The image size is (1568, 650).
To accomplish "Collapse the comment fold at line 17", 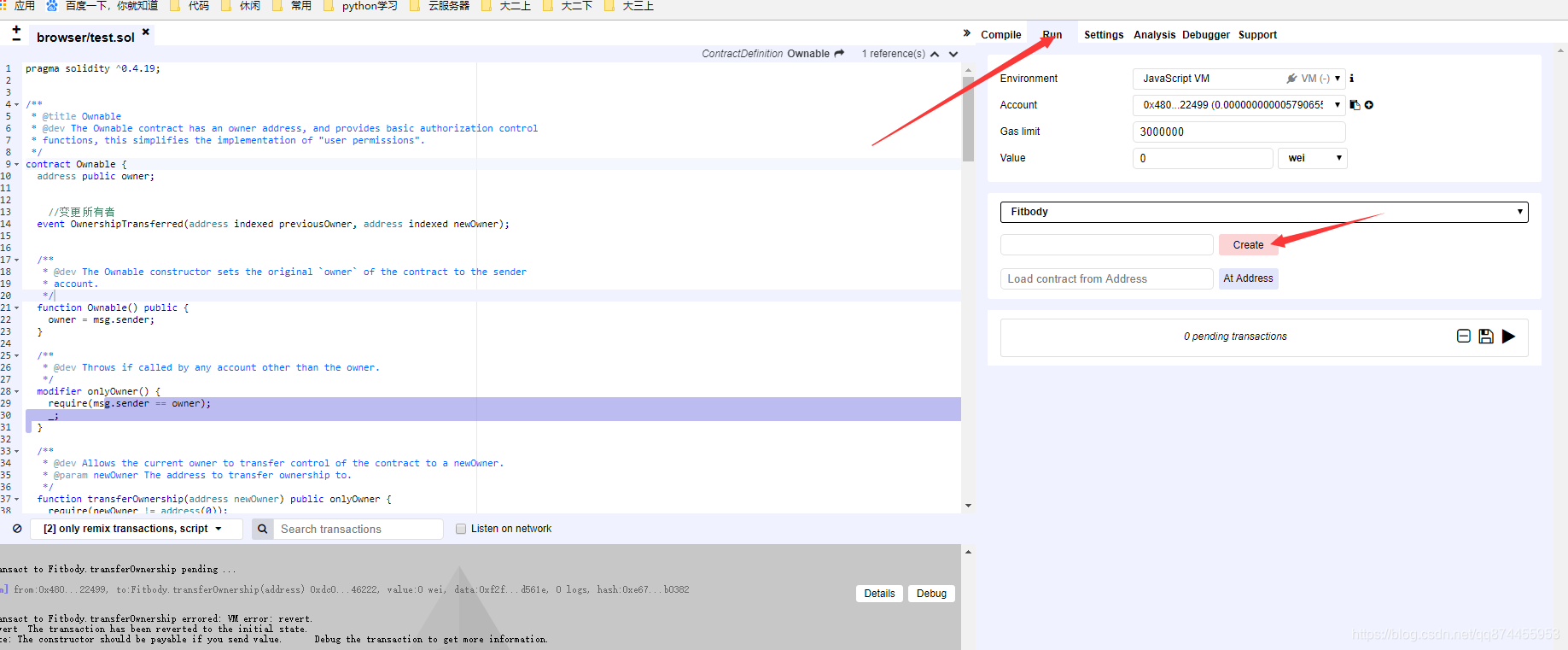I will [17, 260].
